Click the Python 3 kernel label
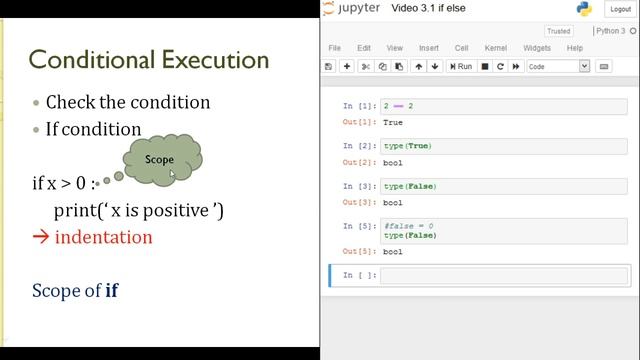Image resolution: width=640 pixels, height=360 pixels. [x=611, y=31]
